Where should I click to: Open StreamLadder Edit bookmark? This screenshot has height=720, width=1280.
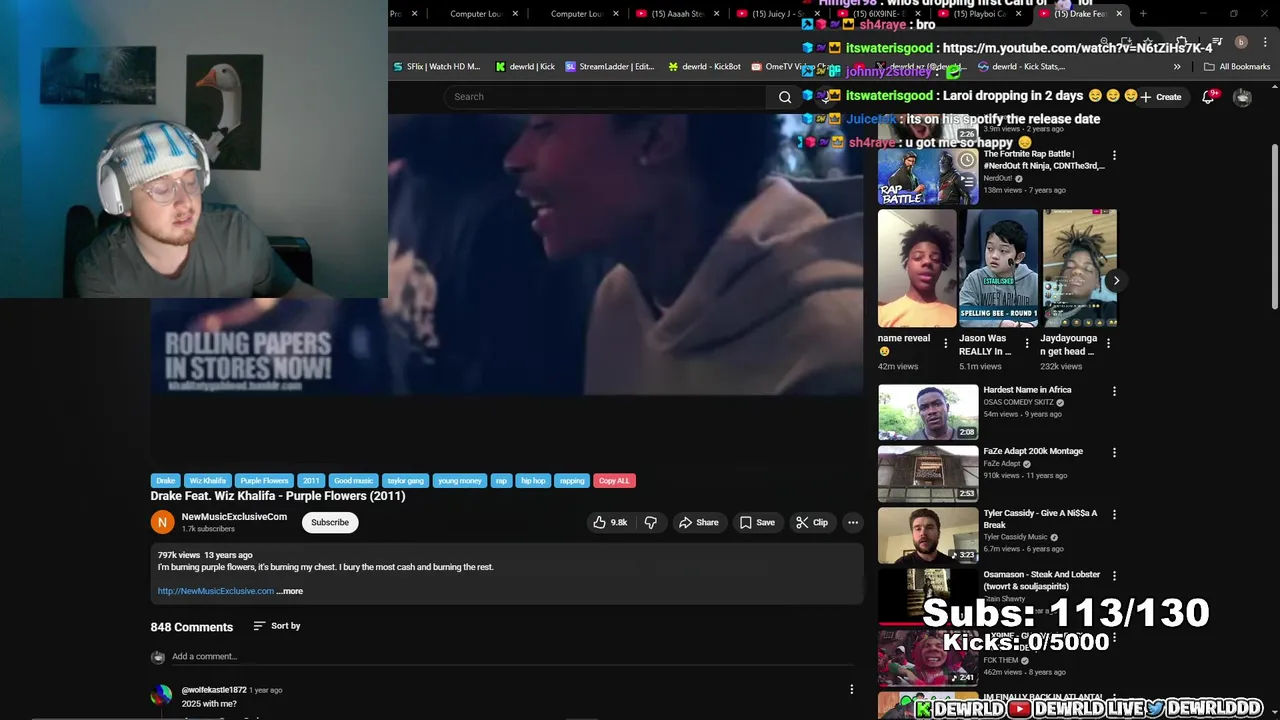click(609, 67)
